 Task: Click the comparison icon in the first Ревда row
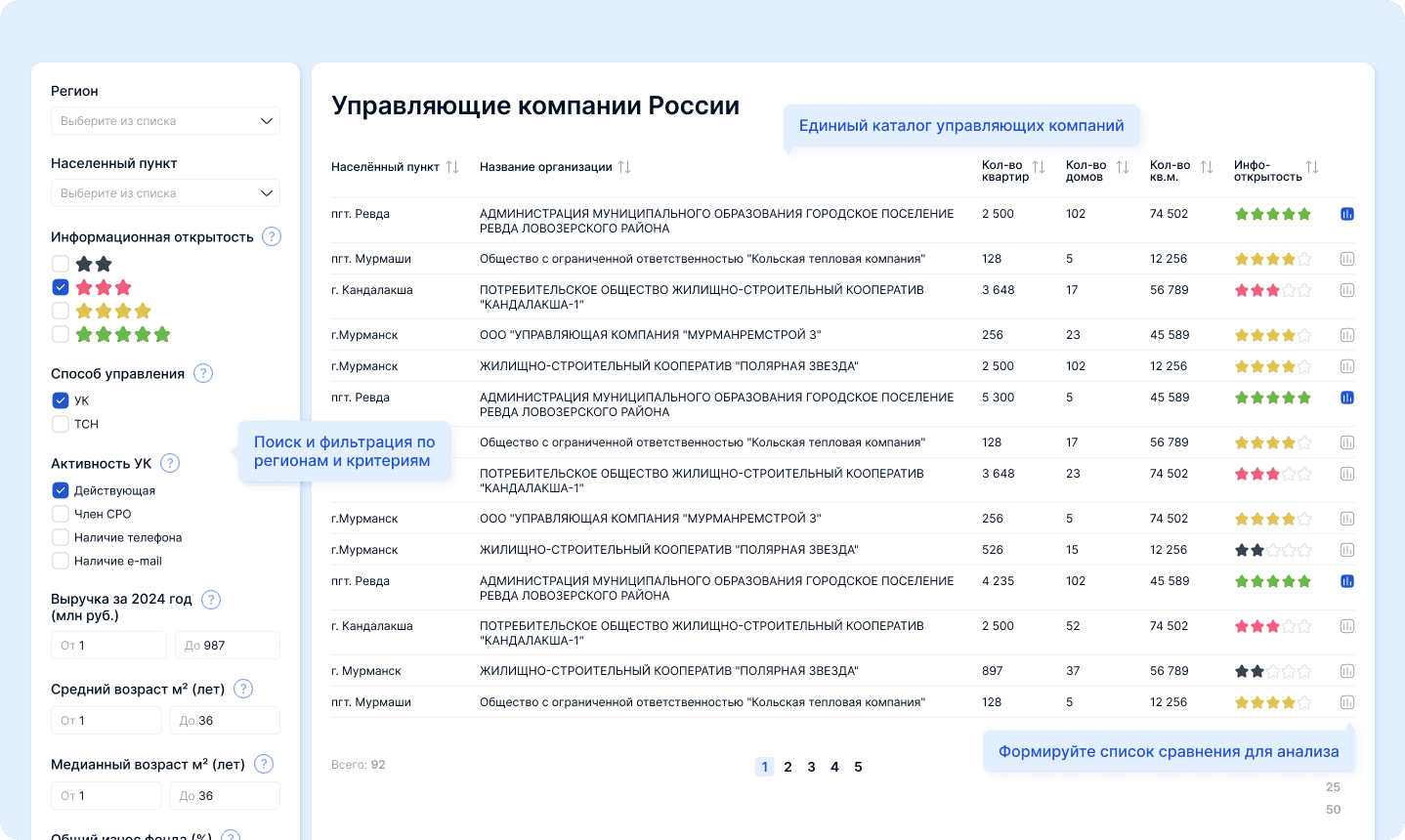click(1346, 213)
